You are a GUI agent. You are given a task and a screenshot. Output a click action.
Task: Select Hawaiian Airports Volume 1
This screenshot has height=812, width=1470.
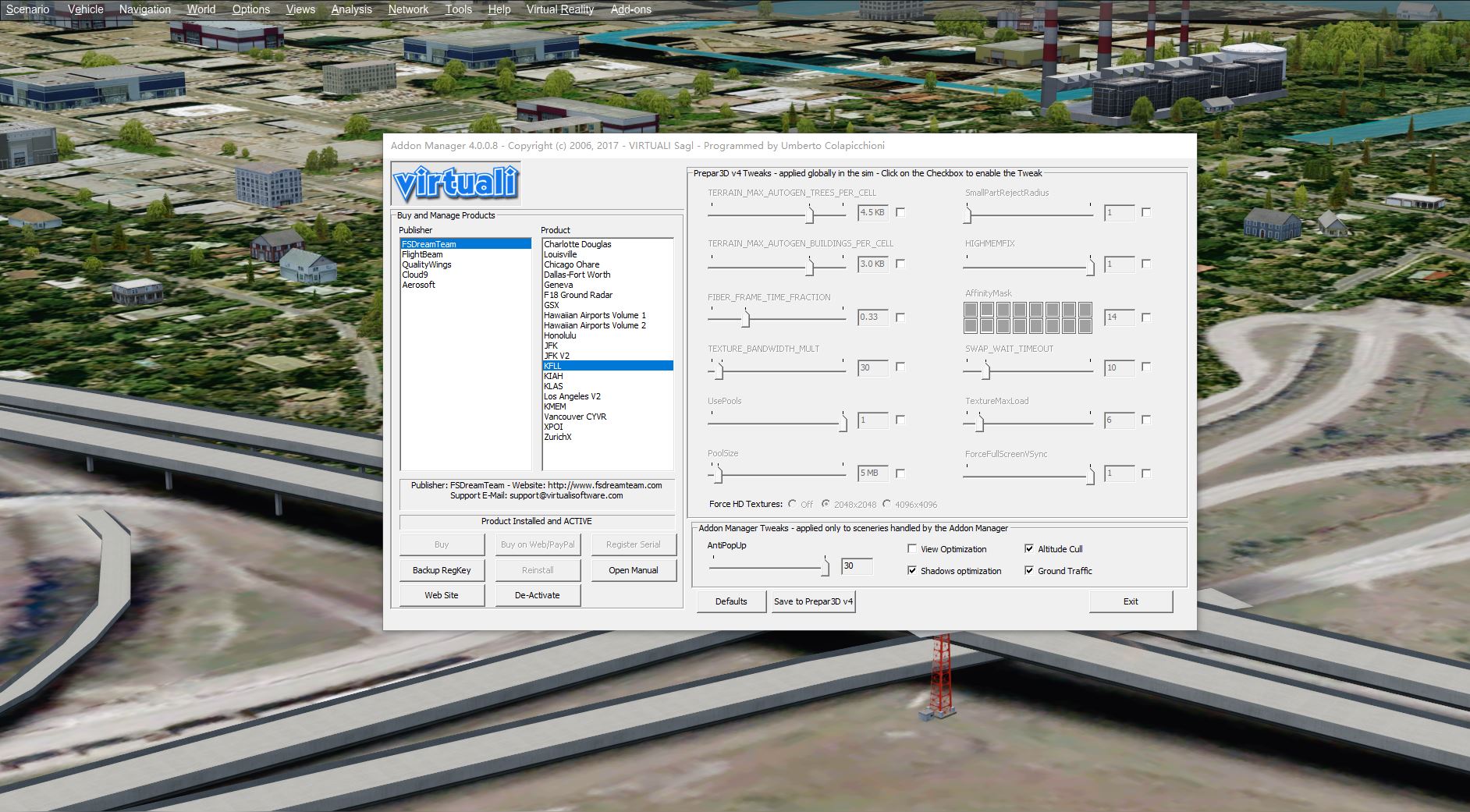tap(608, 315)
